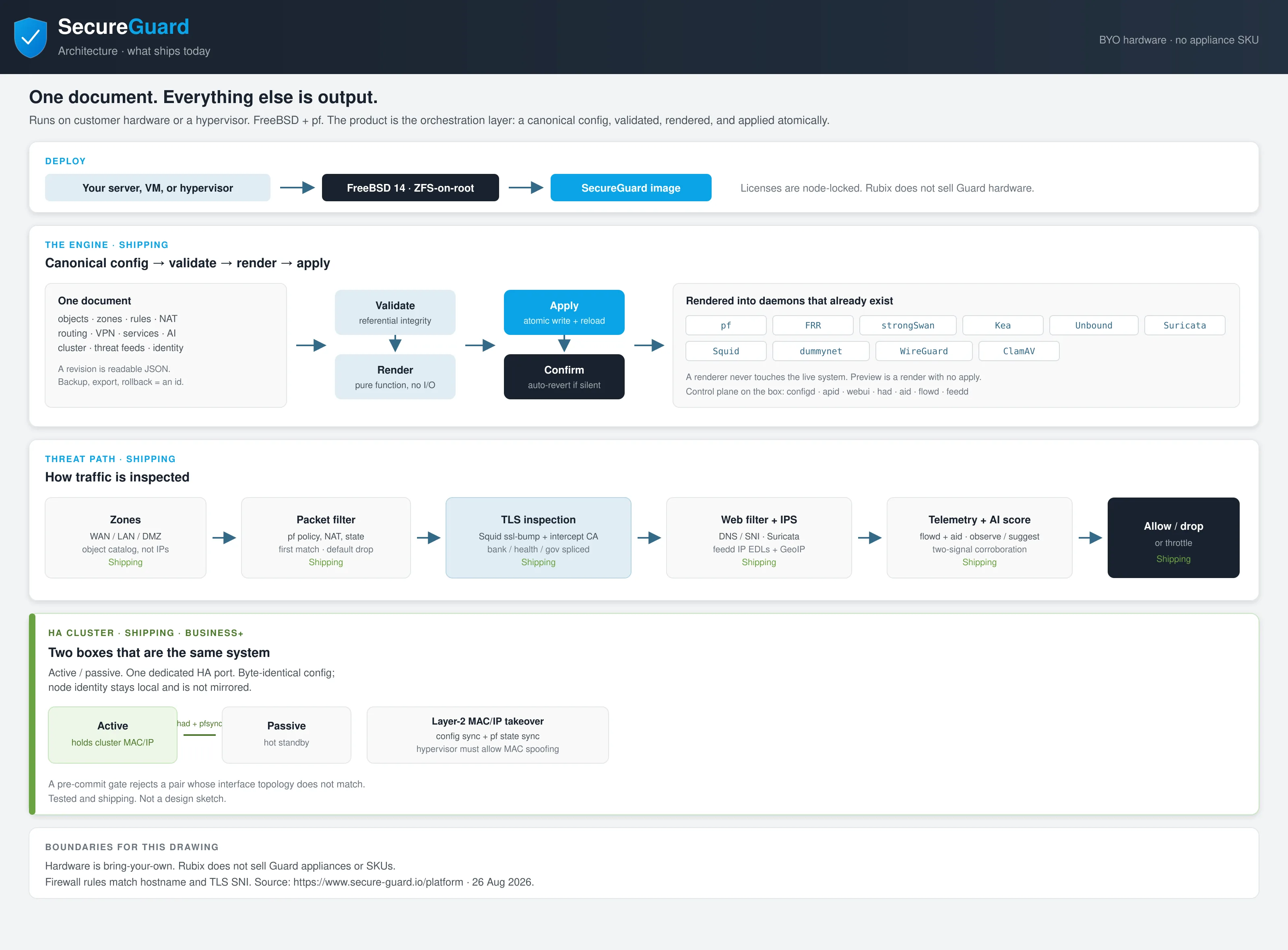Image resolution: width=1288 pixels, height=950 pixels.
Task: Click 'Control plane on the box' line
Action: (x=827, y=391)
